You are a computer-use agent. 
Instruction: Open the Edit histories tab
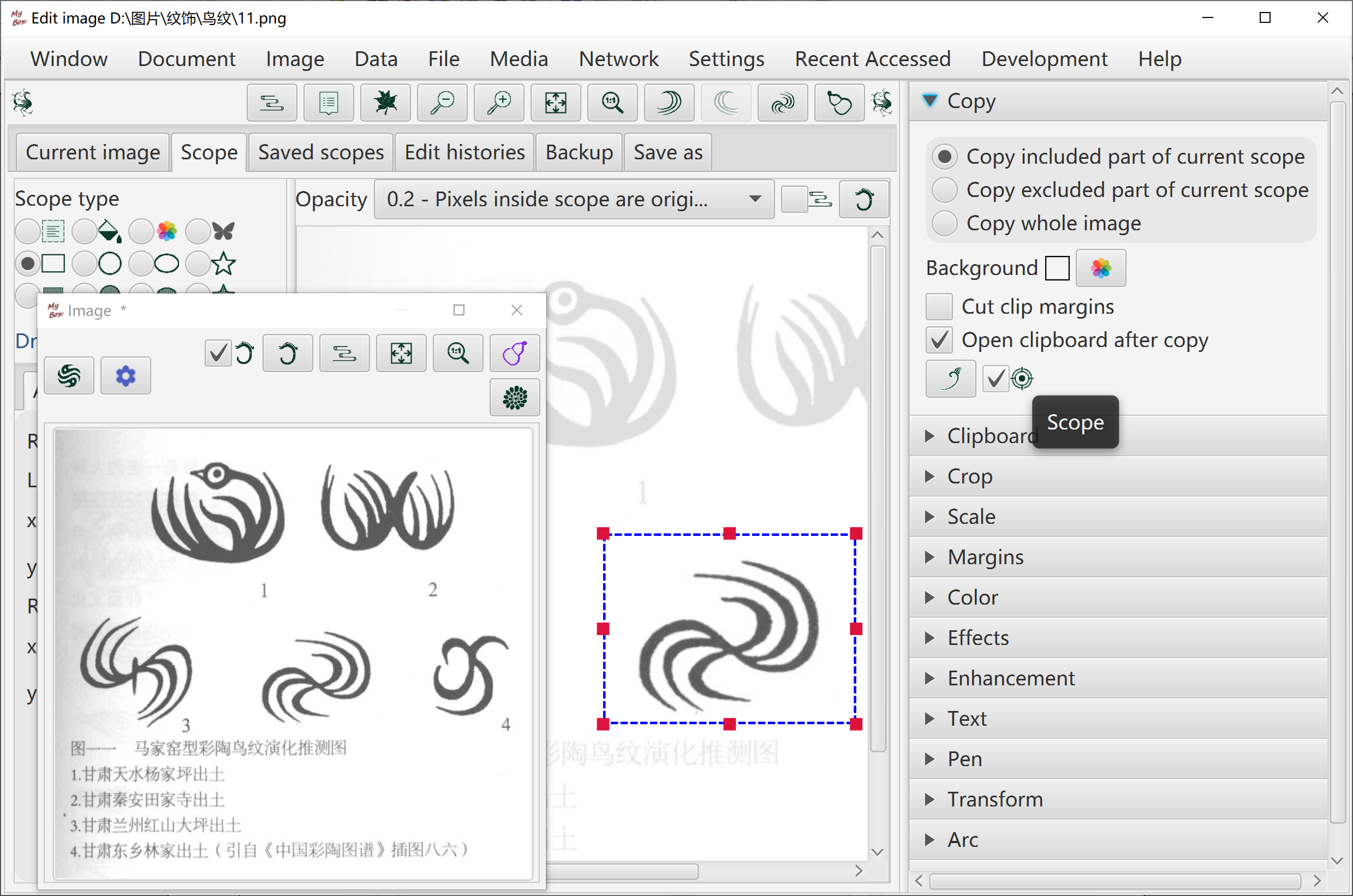(464, 152)
